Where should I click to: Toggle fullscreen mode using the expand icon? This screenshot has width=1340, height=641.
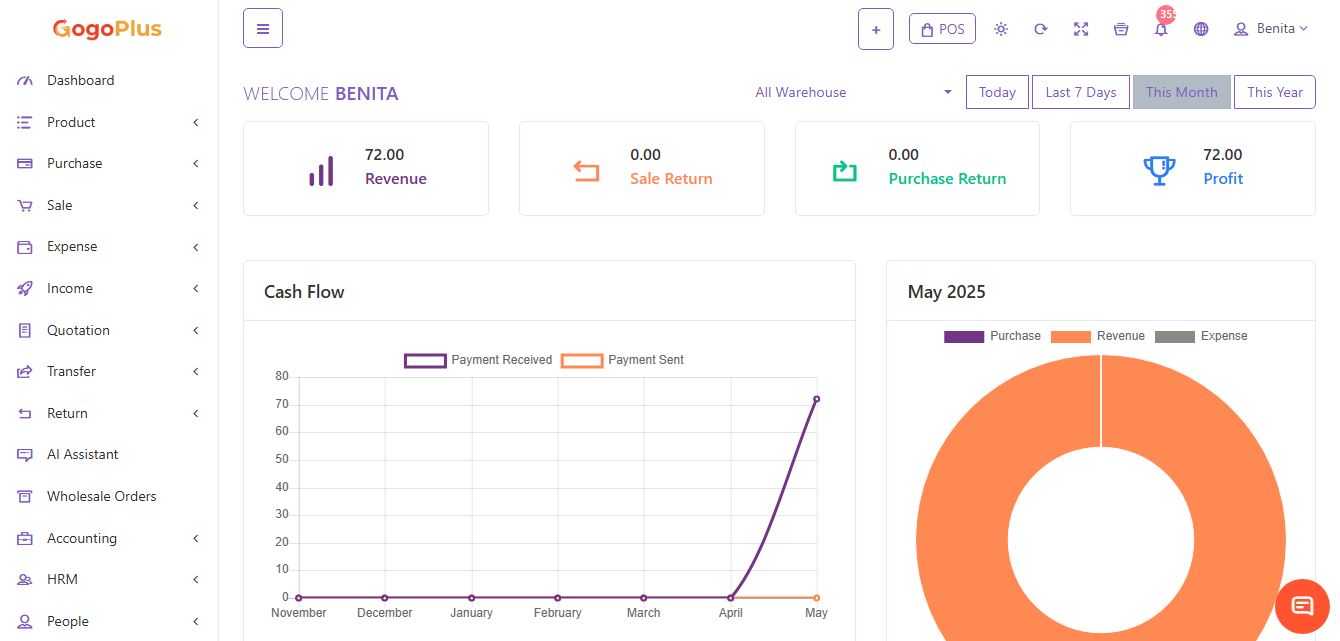coord(1081,29)
